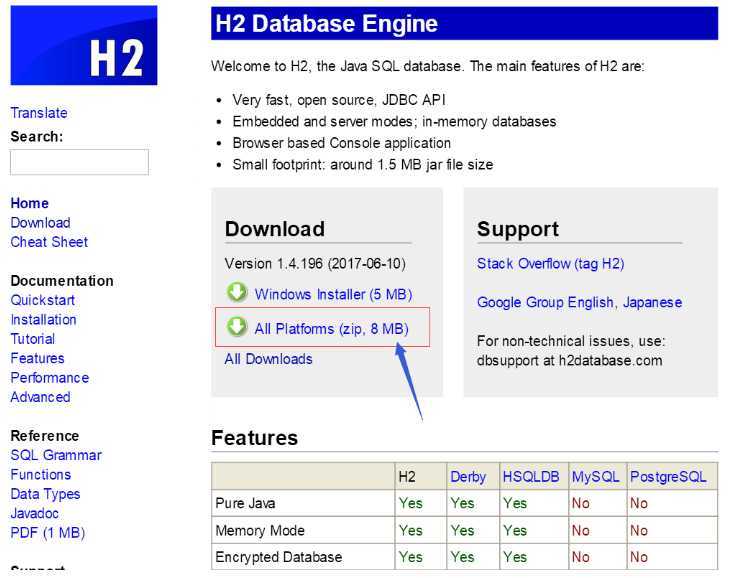
Task: Open Google Group English link
Action: (x=545, y=302)
